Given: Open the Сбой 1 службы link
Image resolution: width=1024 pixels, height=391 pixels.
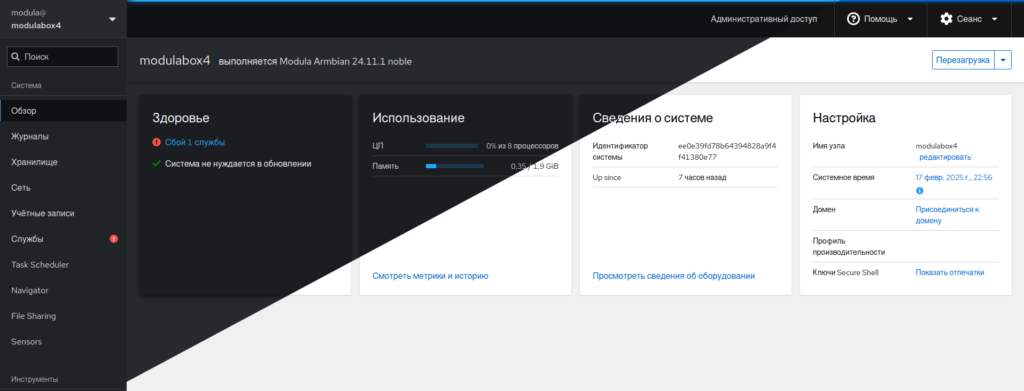Looking at the screenshot, I should 195,142.
